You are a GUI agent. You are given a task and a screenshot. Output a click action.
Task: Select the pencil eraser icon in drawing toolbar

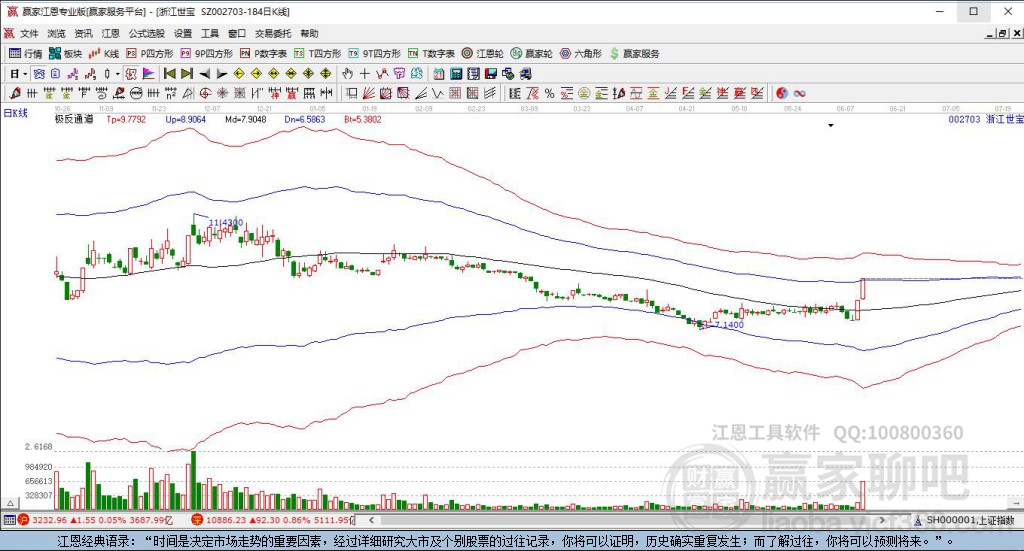pyautogui.click(x=14, y=93)
